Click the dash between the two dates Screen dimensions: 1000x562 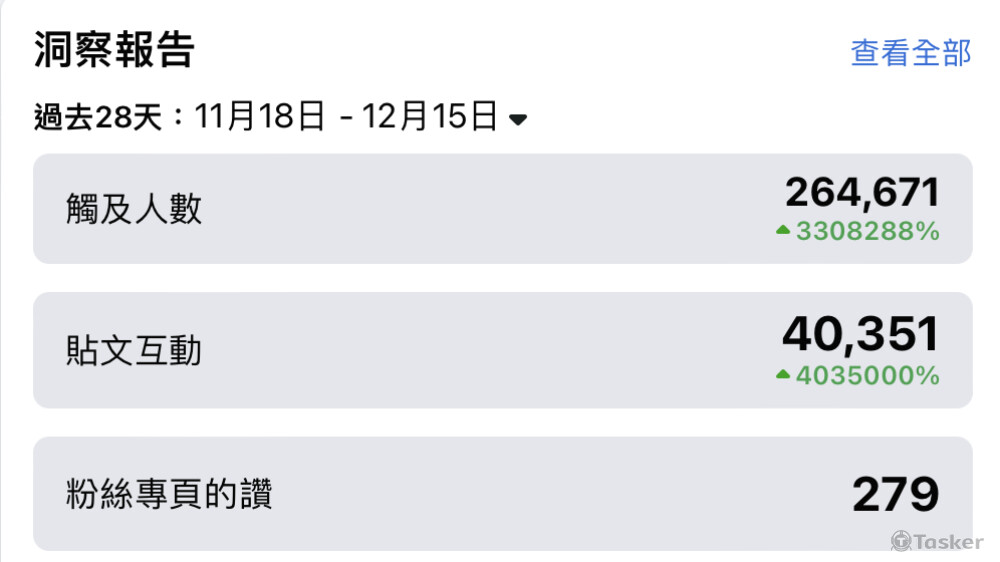point(346,120)
